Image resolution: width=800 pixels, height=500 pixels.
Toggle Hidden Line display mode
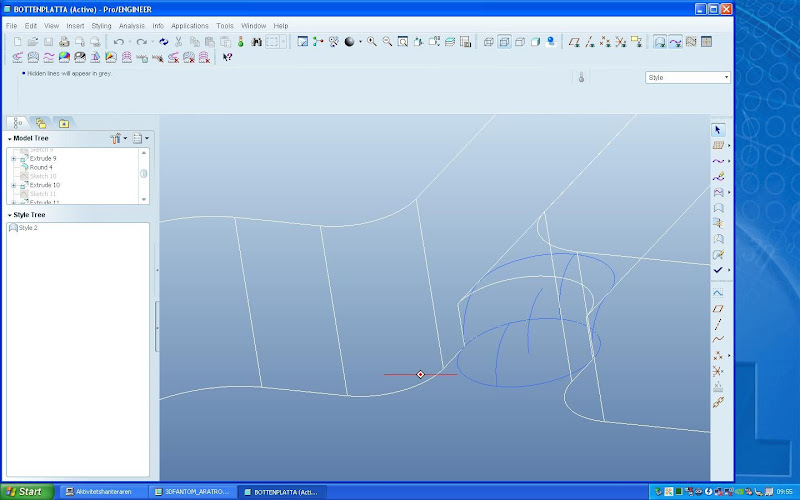pos(504,42)
